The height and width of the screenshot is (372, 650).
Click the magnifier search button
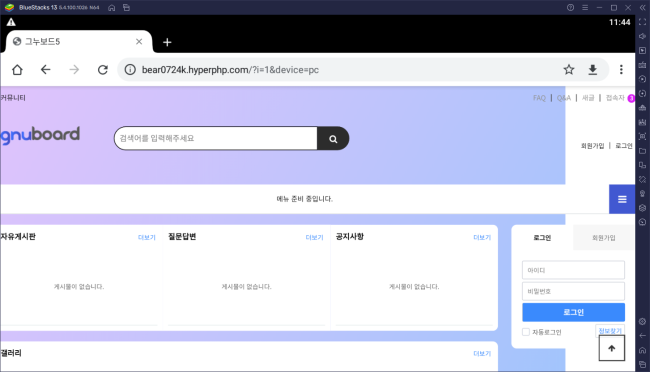pyautogui.click(x=333, y=139)
